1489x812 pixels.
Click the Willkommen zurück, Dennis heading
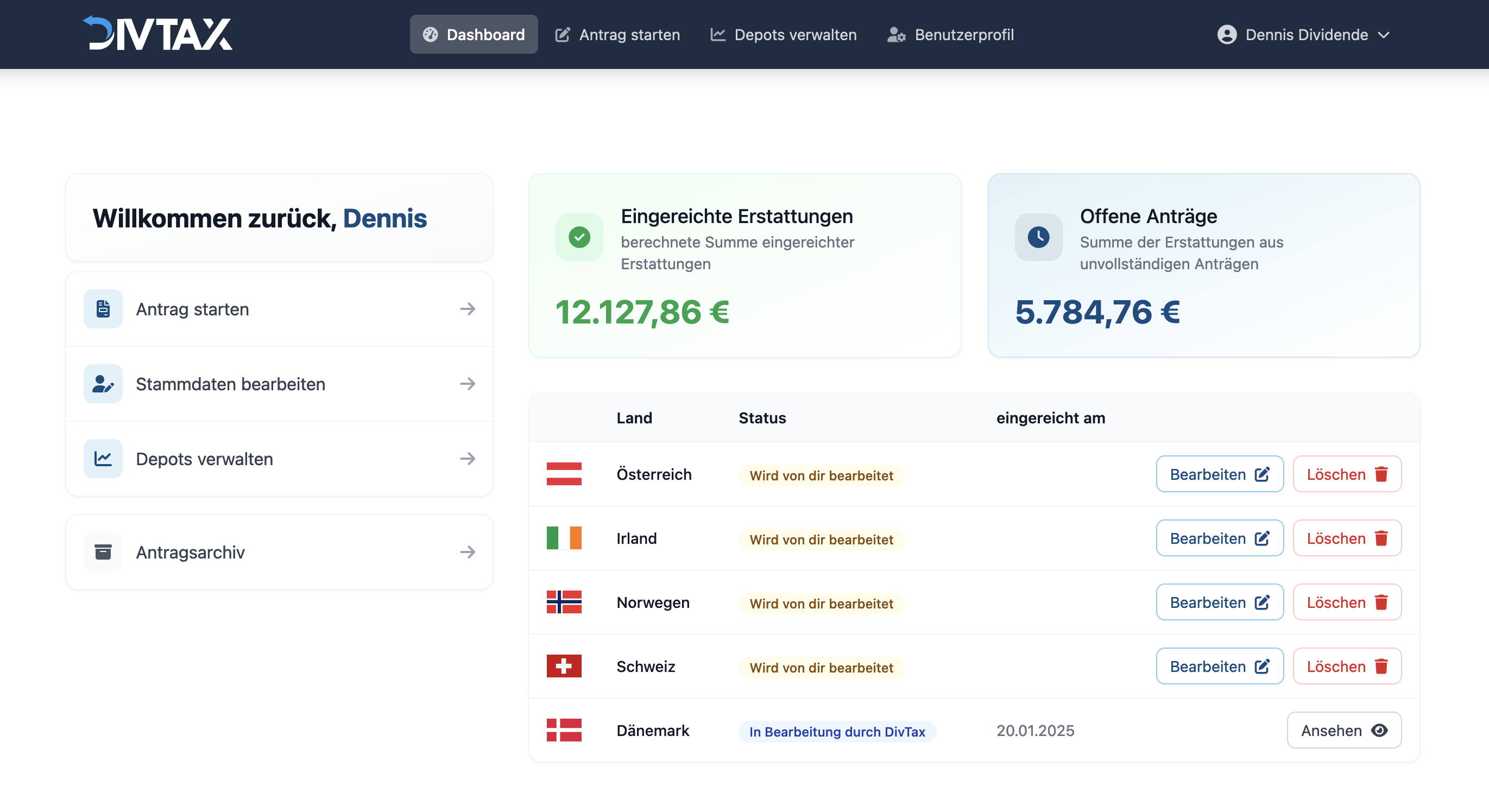(260, 218)
